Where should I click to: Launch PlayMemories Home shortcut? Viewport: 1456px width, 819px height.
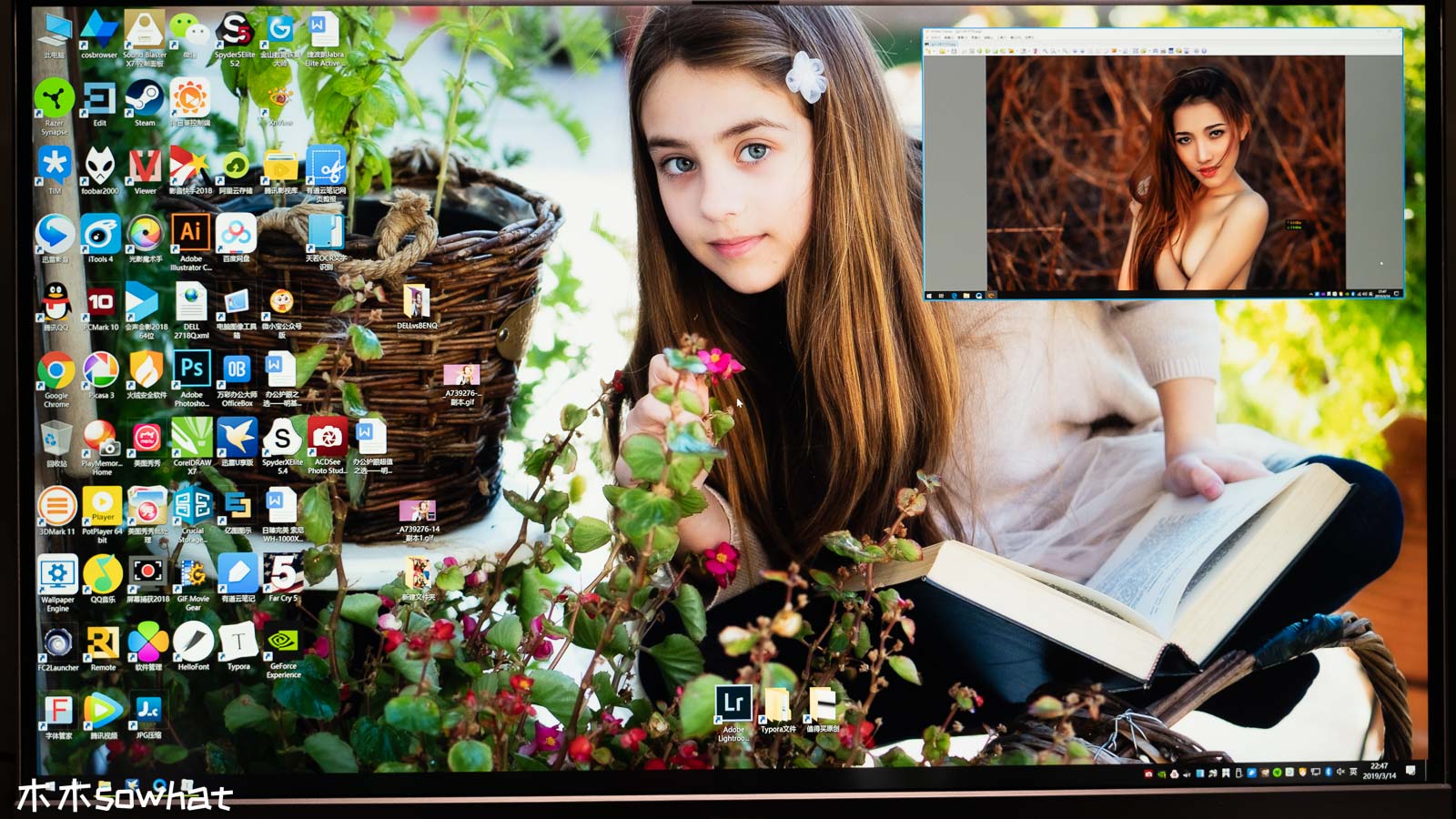pyautogui.click(x=101, y=448)
